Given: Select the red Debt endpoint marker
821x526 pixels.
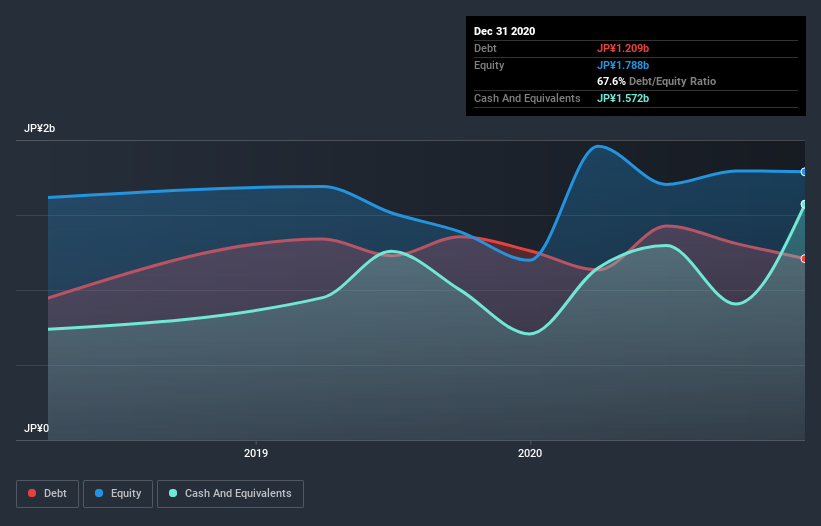Looking at the screenshot, I should click(804, 259).
